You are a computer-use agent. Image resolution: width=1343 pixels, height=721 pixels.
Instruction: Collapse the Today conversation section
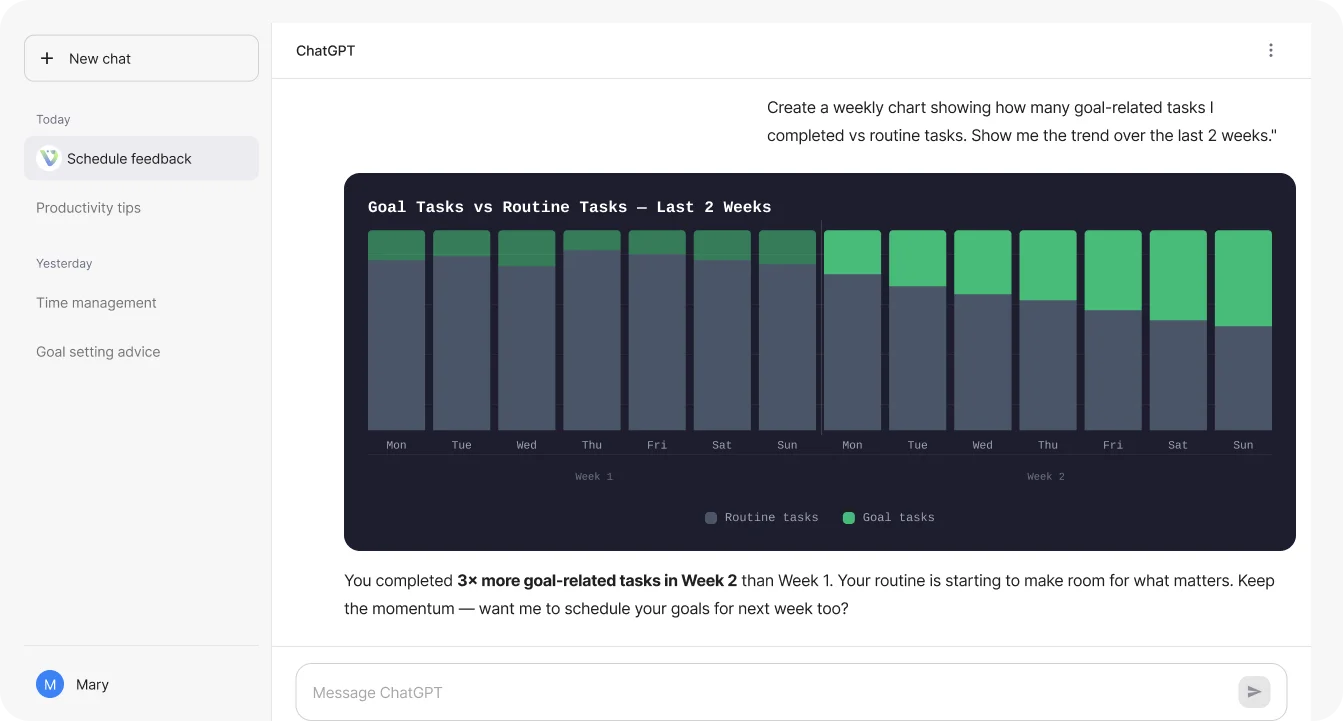coord(53,119)
